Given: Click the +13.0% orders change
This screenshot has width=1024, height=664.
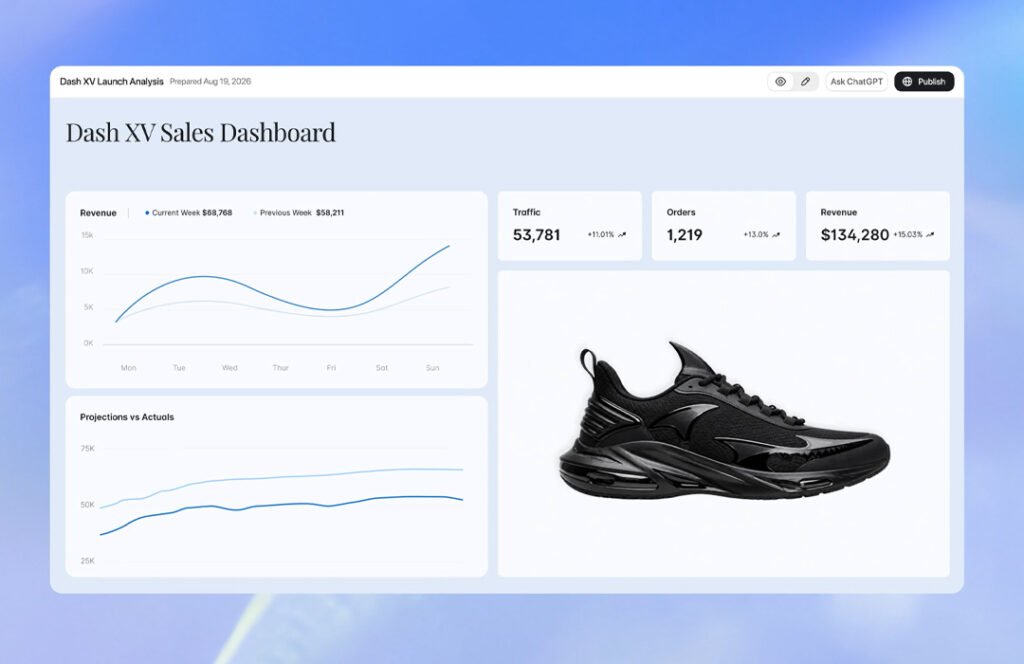Looking at the screenshot, I should pos(756,234).
